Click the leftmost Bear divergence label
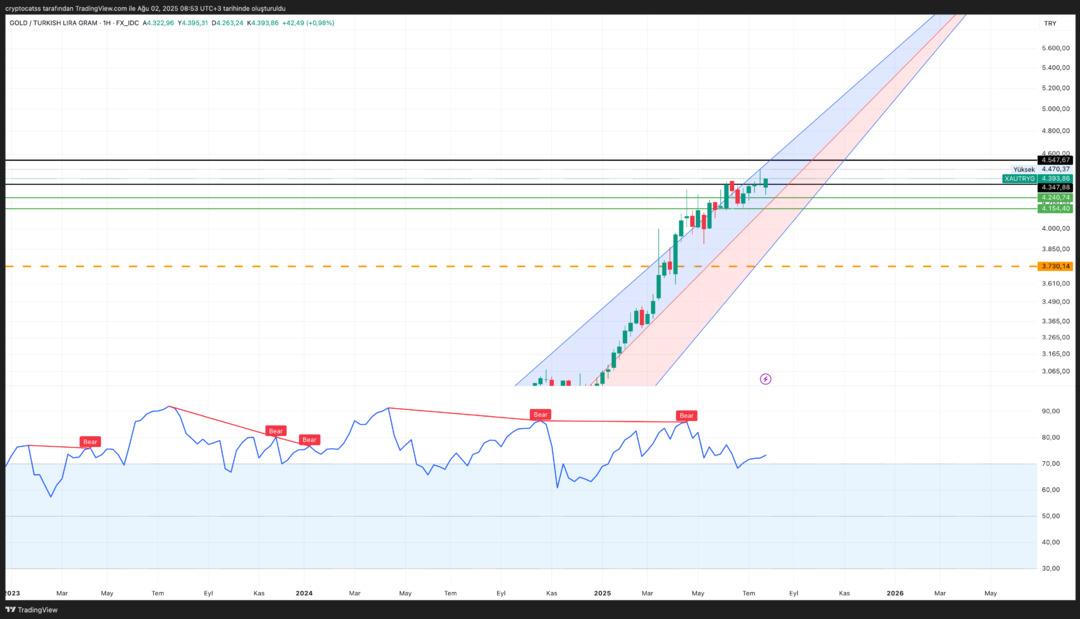 90,441
